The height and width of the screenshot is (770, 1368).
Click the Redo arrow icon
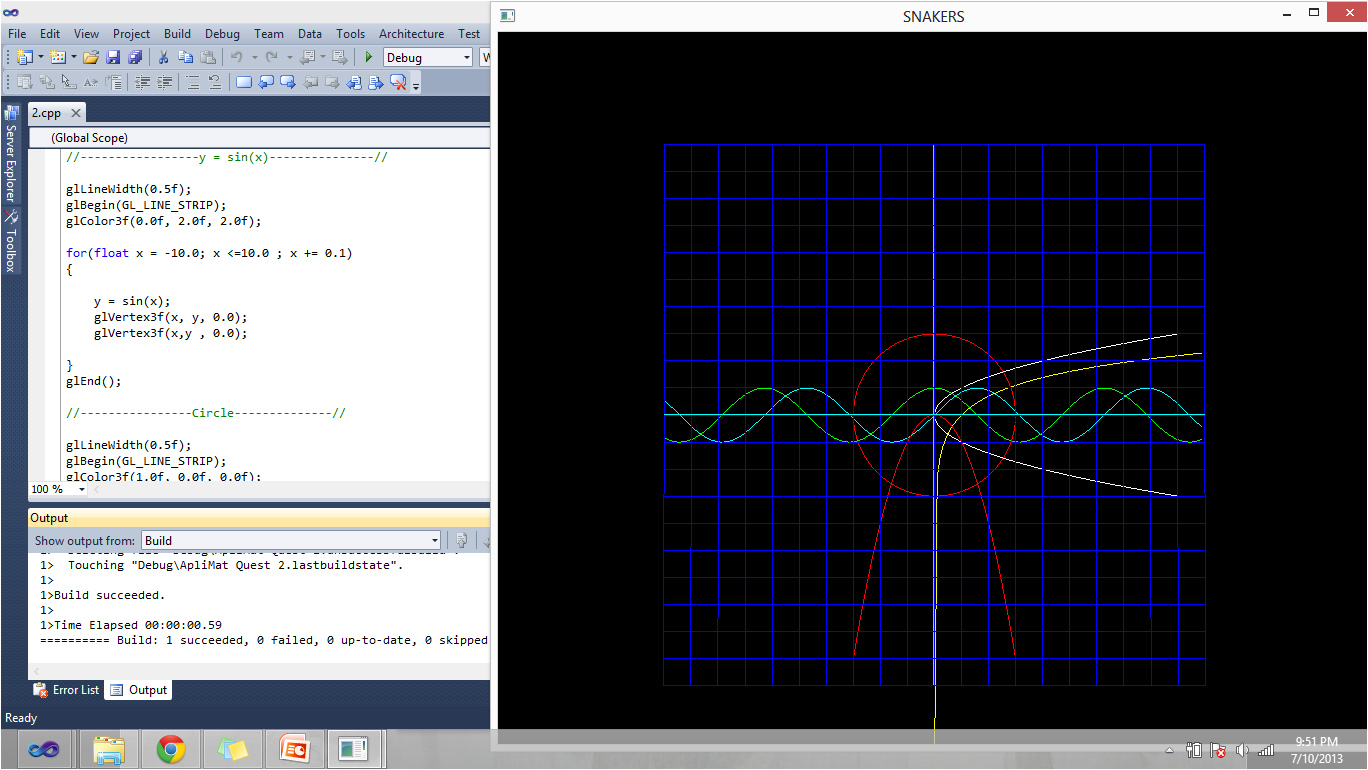pos(271,57)
